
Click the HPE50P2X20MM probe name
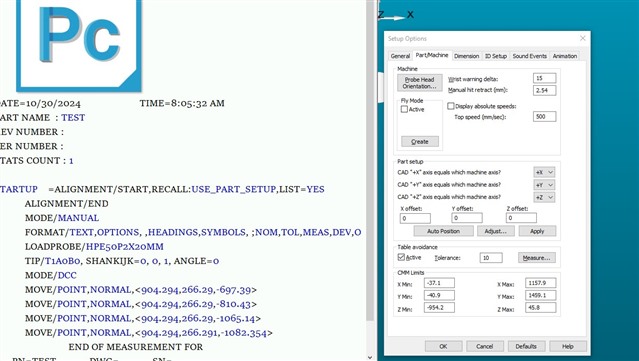[x=125, y=247]
